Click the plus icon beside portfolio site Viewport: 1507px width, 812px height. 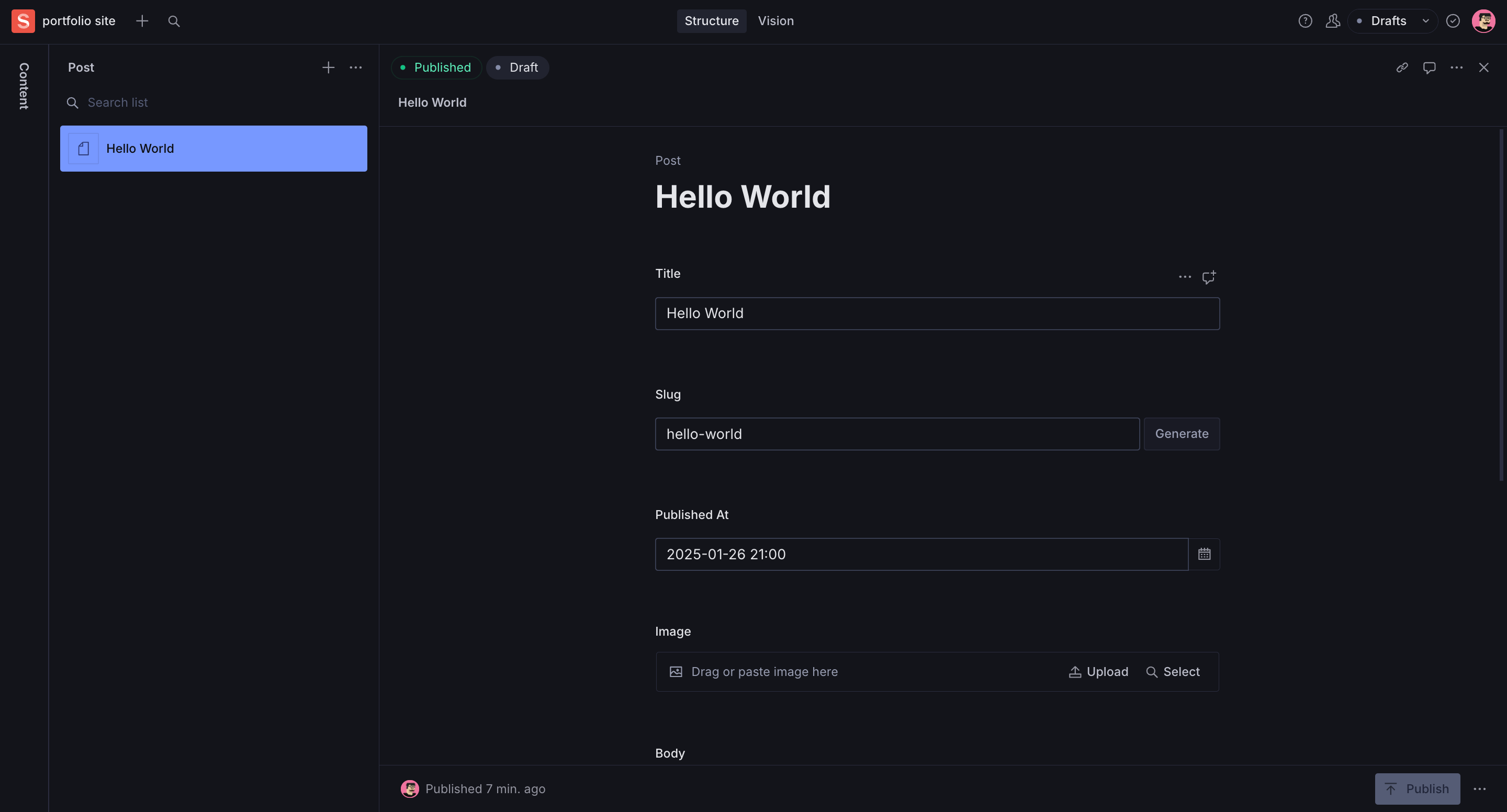pos(142,21)
